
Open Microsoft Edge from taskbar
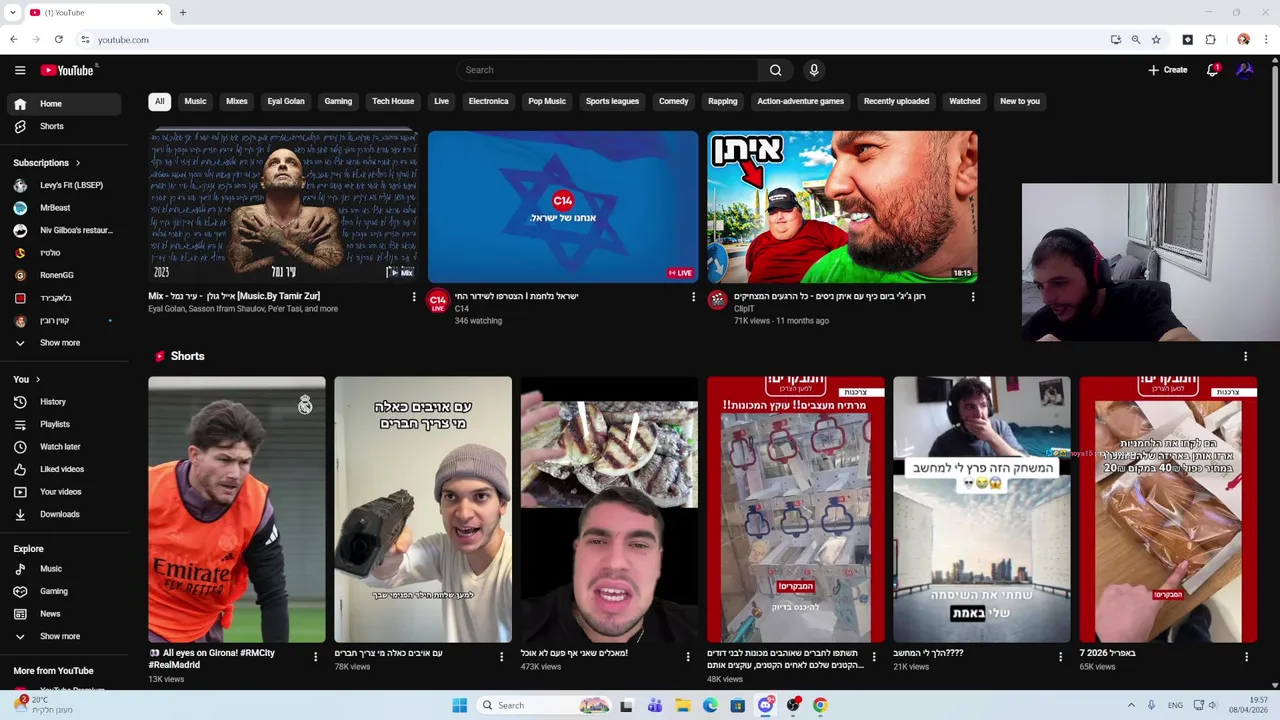point(710,705)
